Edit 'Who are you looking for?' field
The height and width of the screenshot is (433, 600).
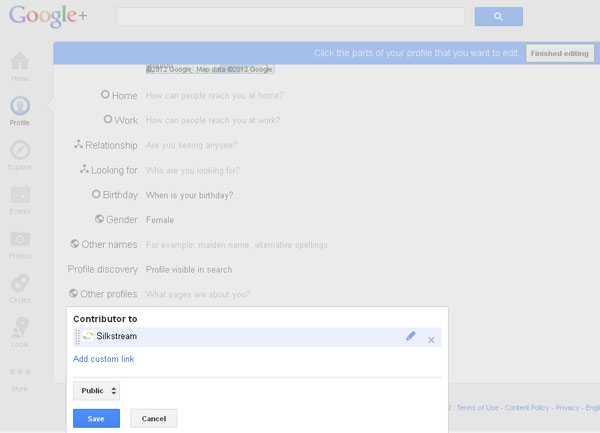(x=192, y=170)
